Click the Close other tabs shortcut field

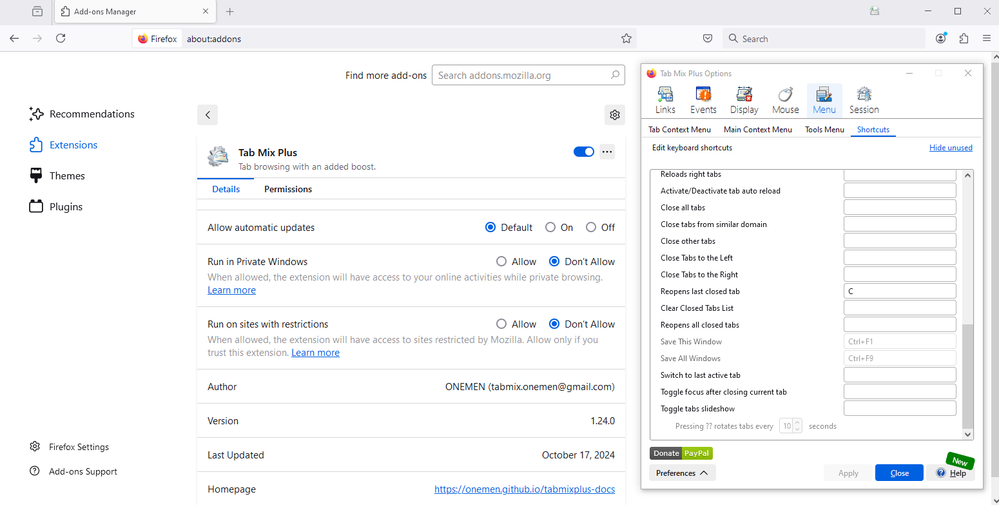[900, 241]
